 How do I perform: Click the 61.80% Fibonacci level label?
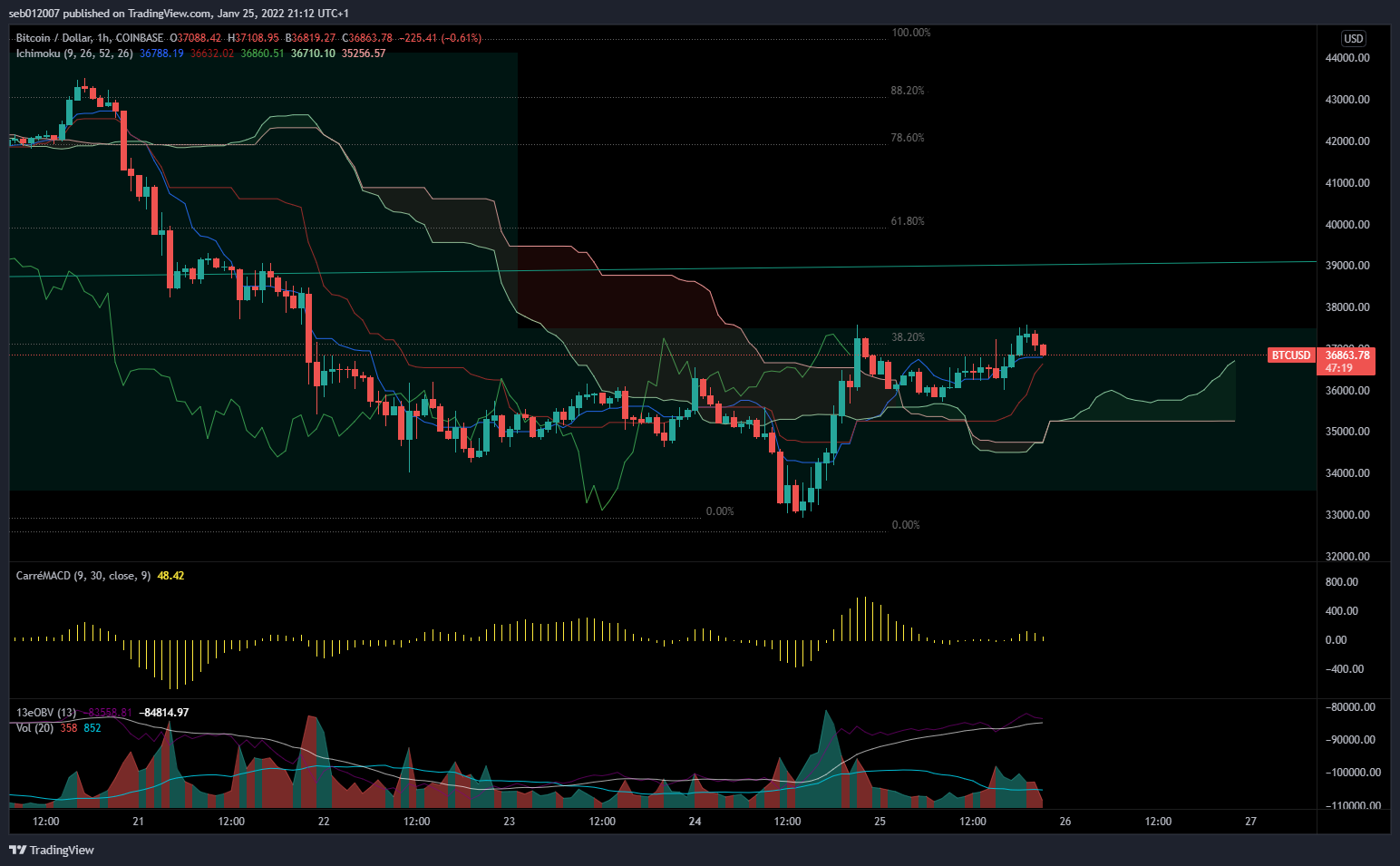pyautogui.click(x=908, y=221)
